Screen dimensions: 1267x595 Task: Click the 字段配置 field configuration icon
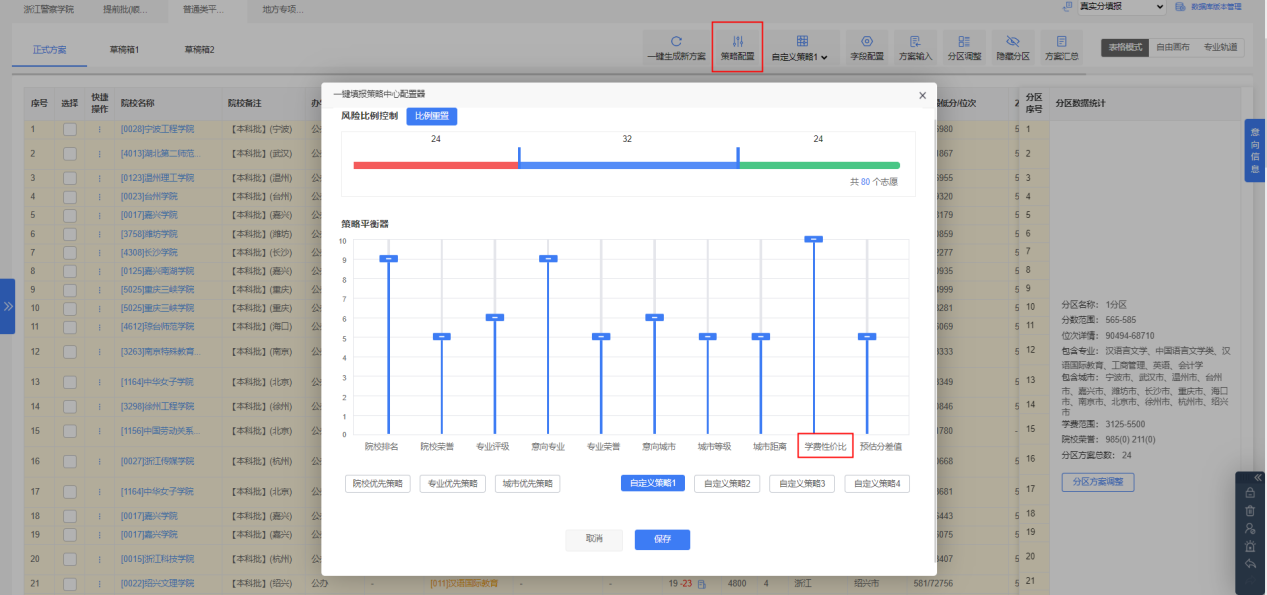click(x=867, y=40)
